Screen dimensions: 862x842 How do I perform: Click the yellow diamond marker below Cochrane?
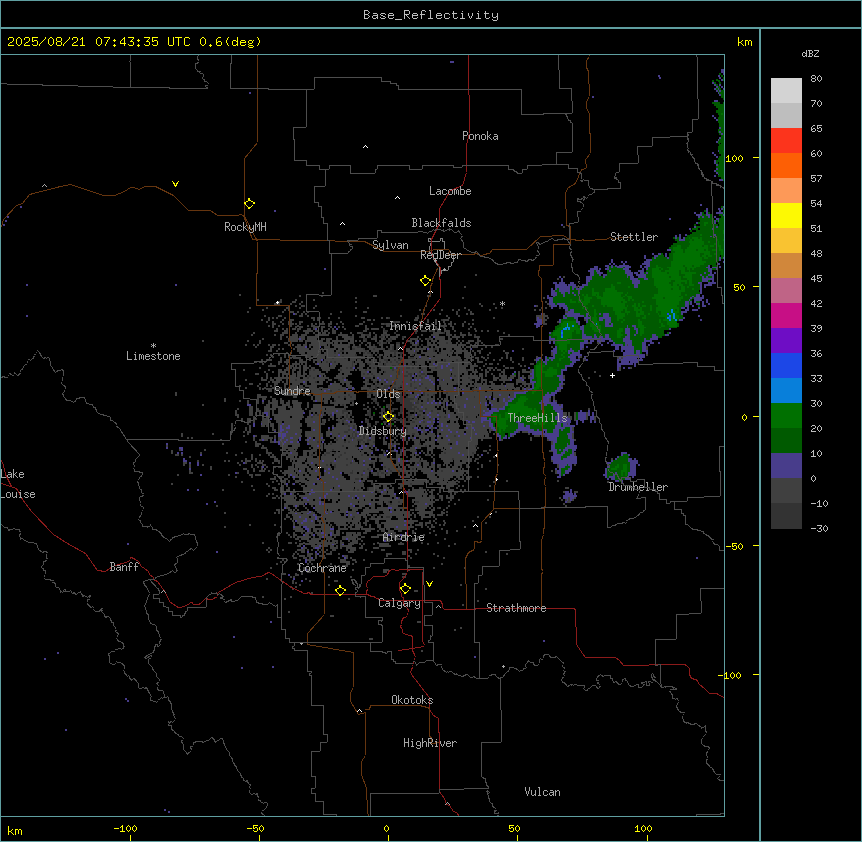click(340, 590)
